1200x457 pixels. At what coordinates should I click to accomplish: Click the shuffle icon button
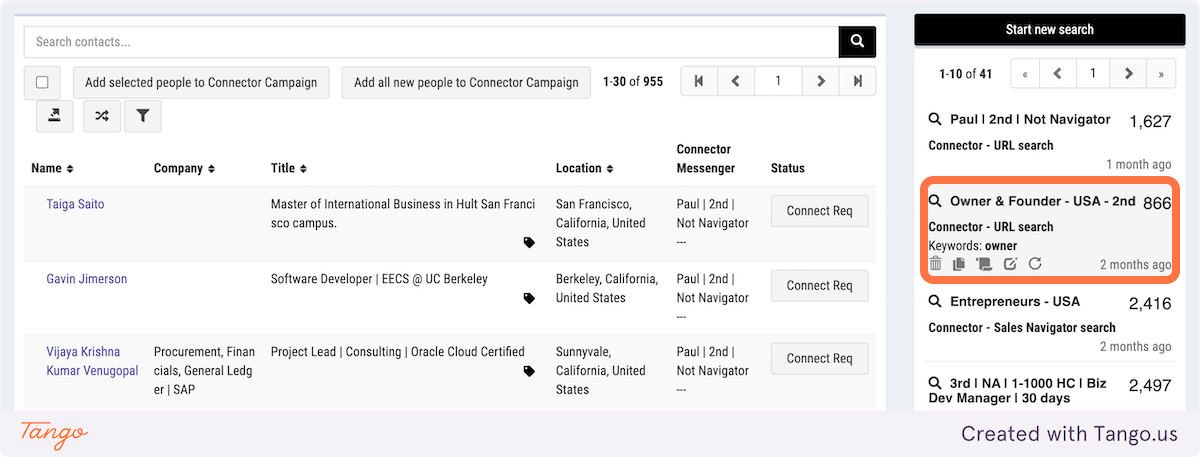point(101,116)
